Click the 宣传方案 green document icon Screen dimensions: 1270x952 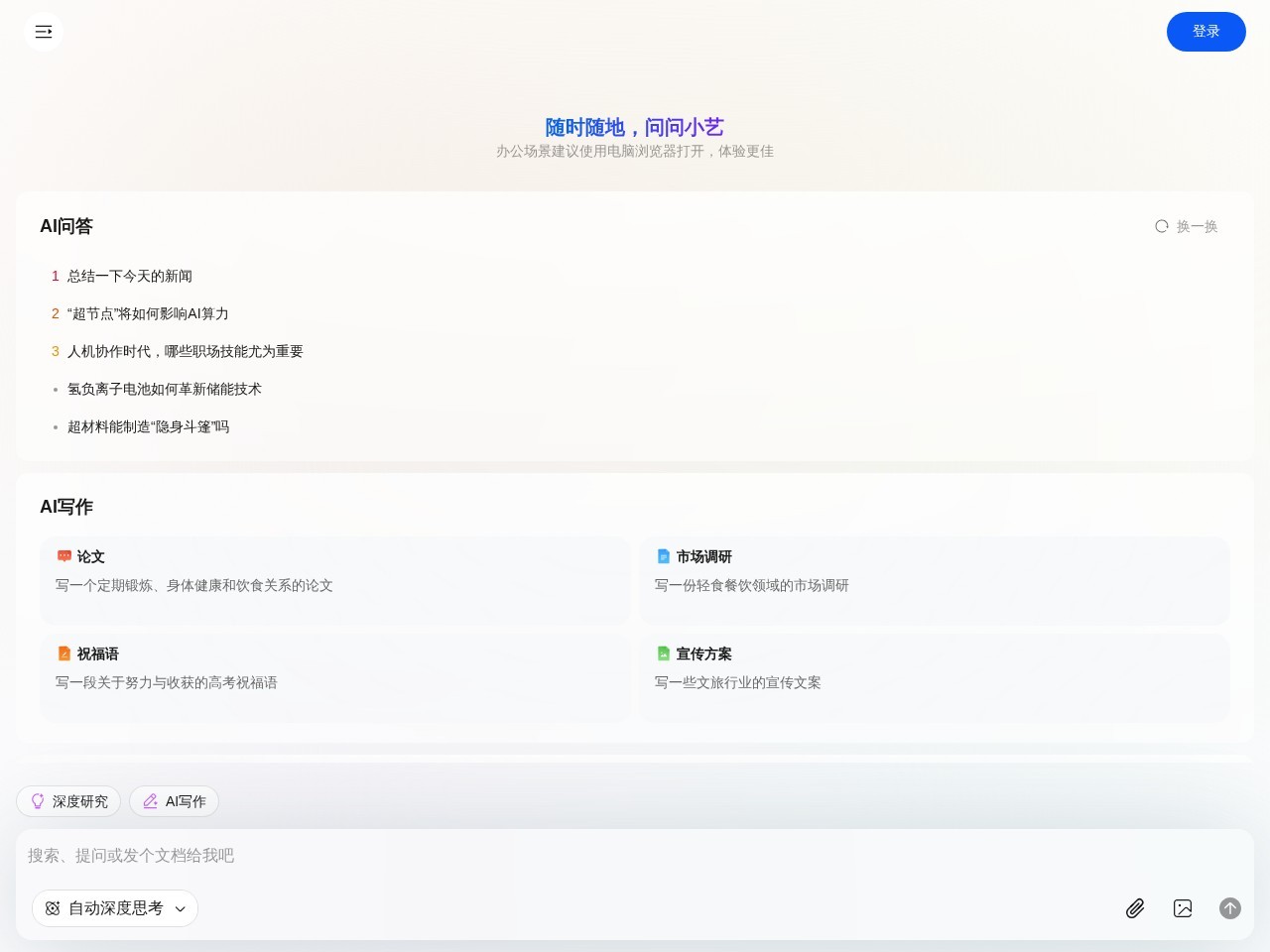tap(663, 654)
